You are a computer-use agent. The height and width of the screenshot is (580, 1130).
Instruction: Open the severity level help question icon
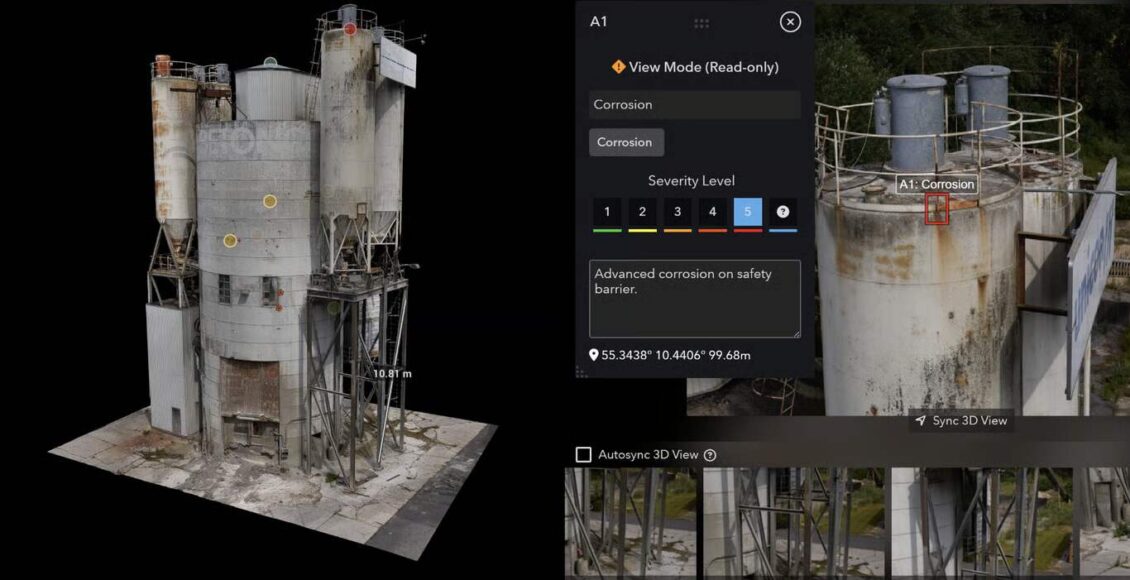click(783, 212)
